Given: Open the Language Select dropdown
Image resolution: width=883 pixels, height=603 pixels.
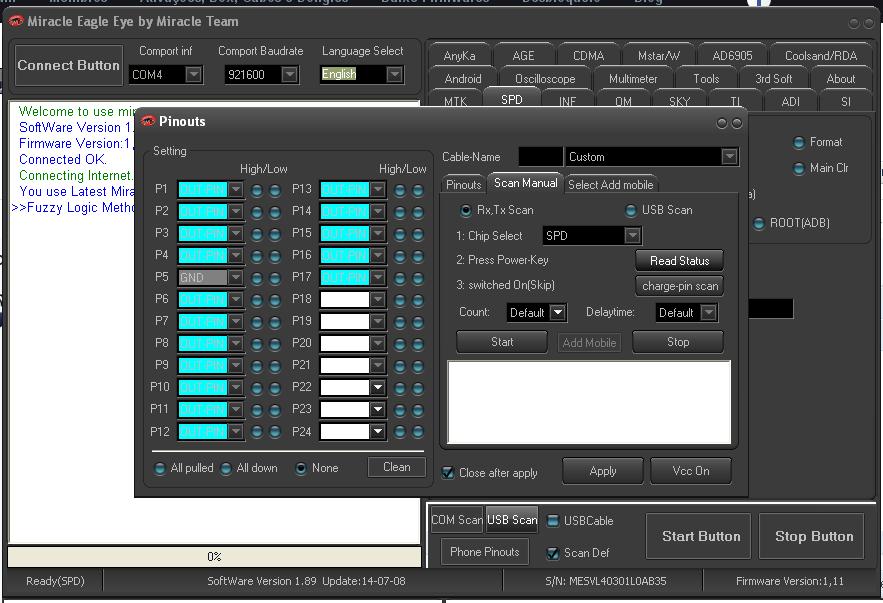Looking at the screenshot, I should click(x=395, y=74).
